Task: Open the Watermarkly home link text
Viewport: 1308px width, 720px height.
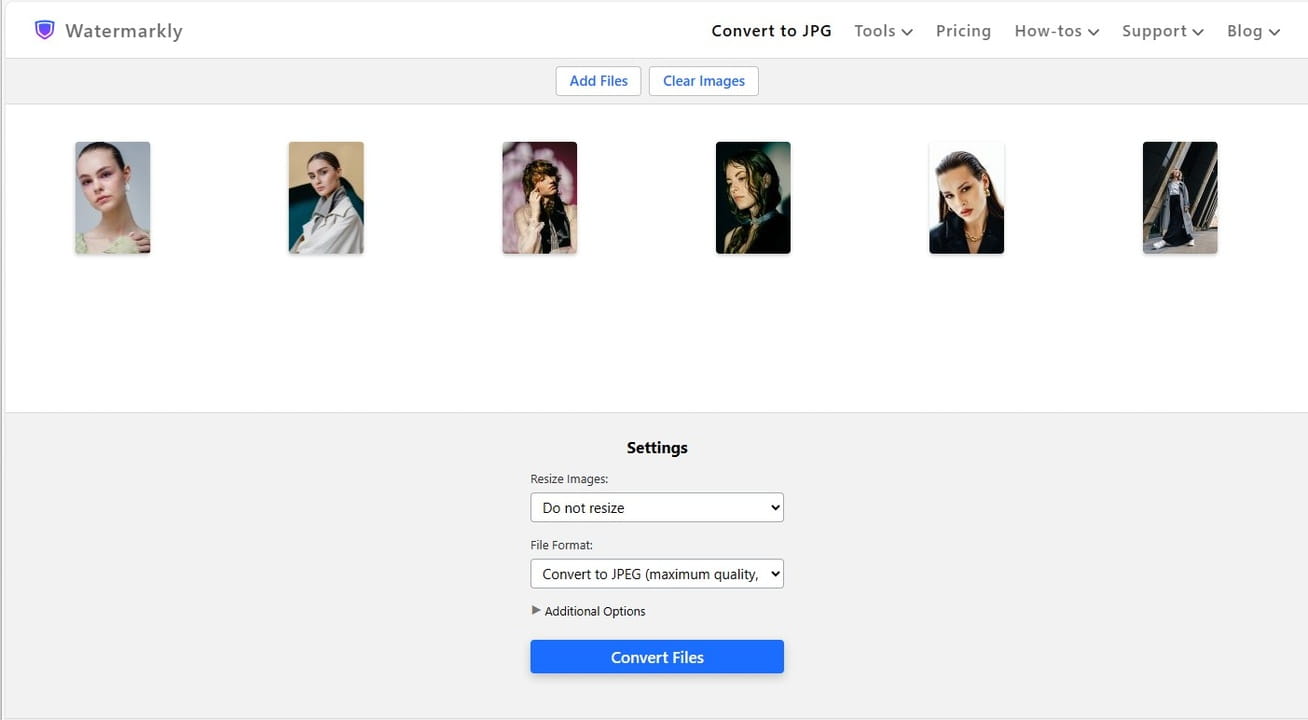Action: pos(124,31)
